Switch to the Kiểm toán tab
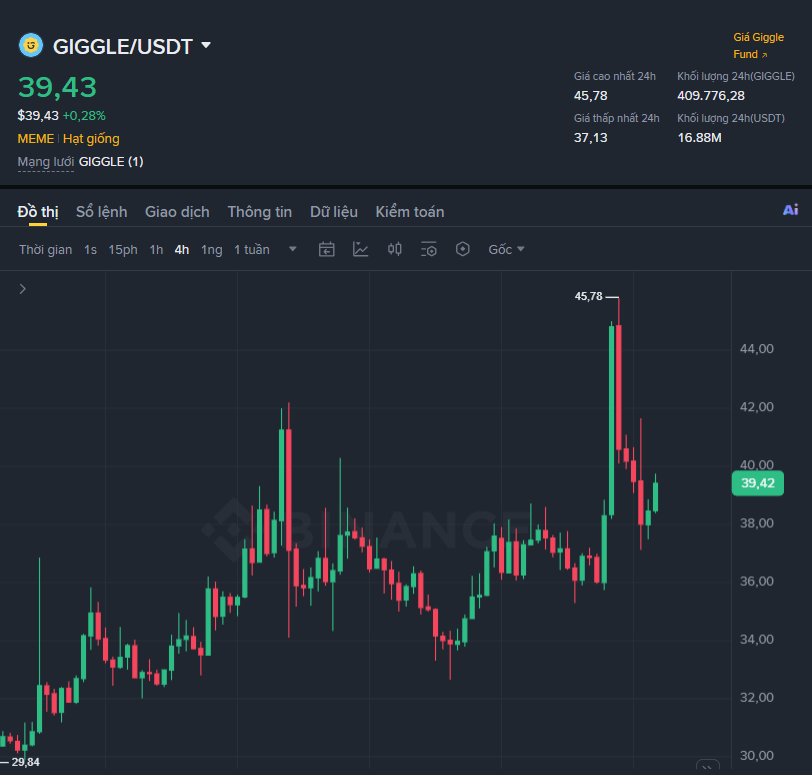This screenshot has width=812, height=775. tap(410, 212)
